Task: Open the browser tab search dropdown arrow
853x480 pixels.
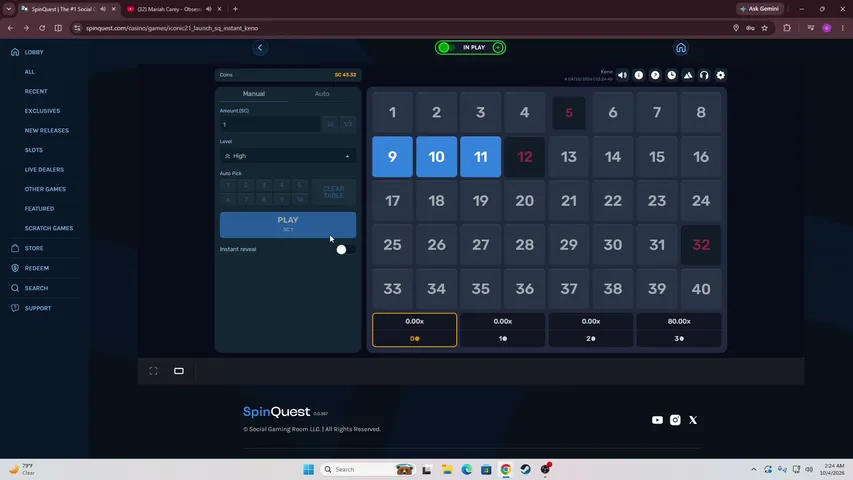Action: pyautogui.click(x=9, y=9)
